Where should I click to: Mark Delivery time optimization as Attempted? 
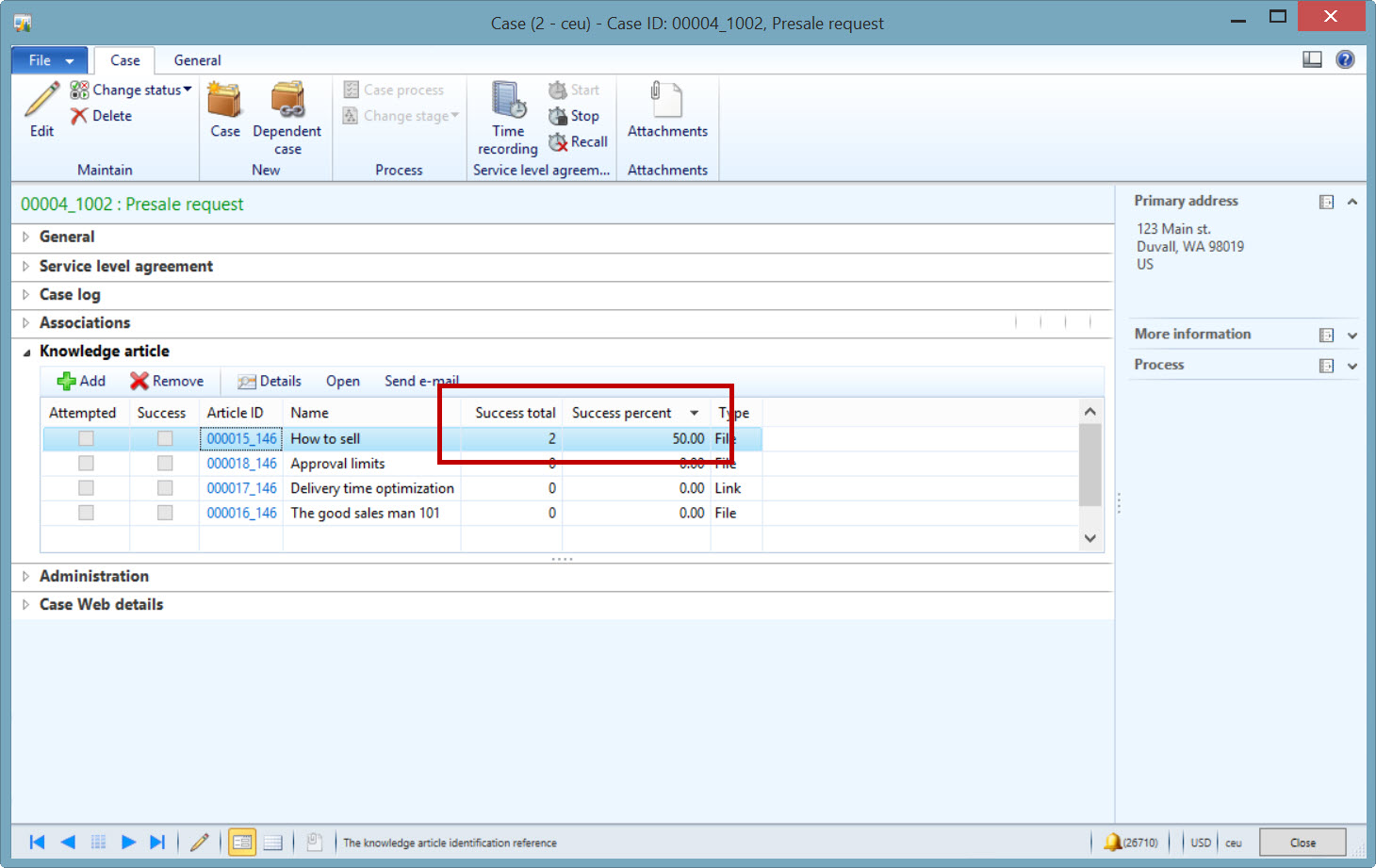(x=86, y=488)
